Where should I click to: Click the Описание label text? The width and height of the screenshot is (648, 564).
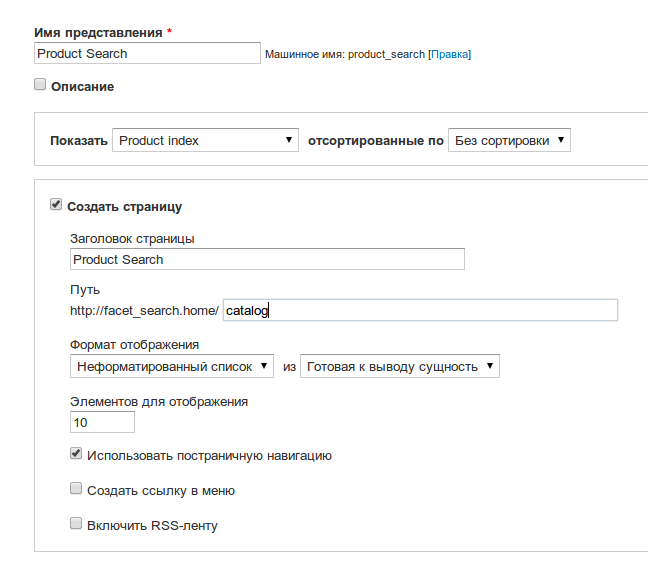tap(82, 87)
